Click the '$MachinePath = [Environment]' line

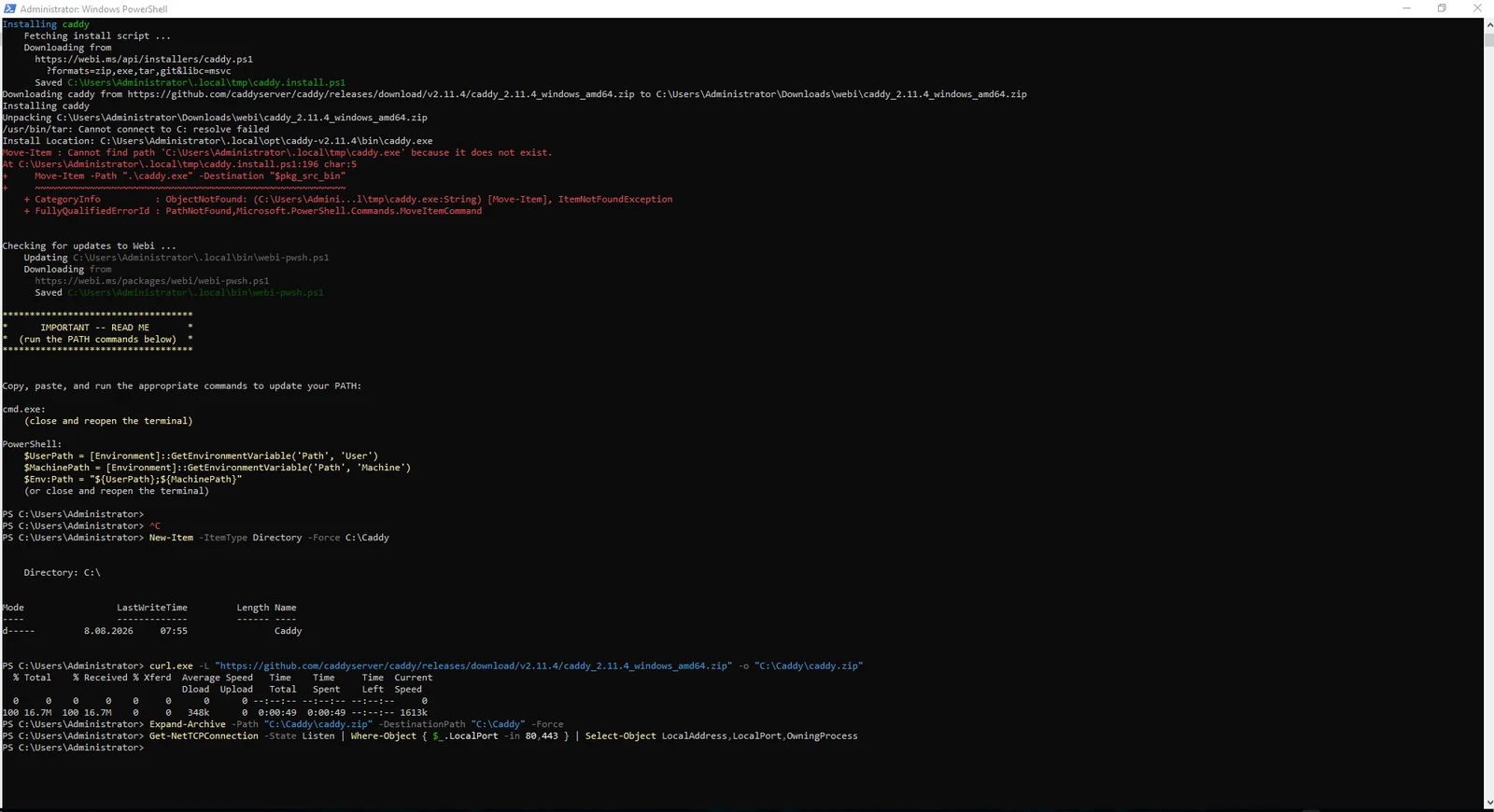pos(217,468)
